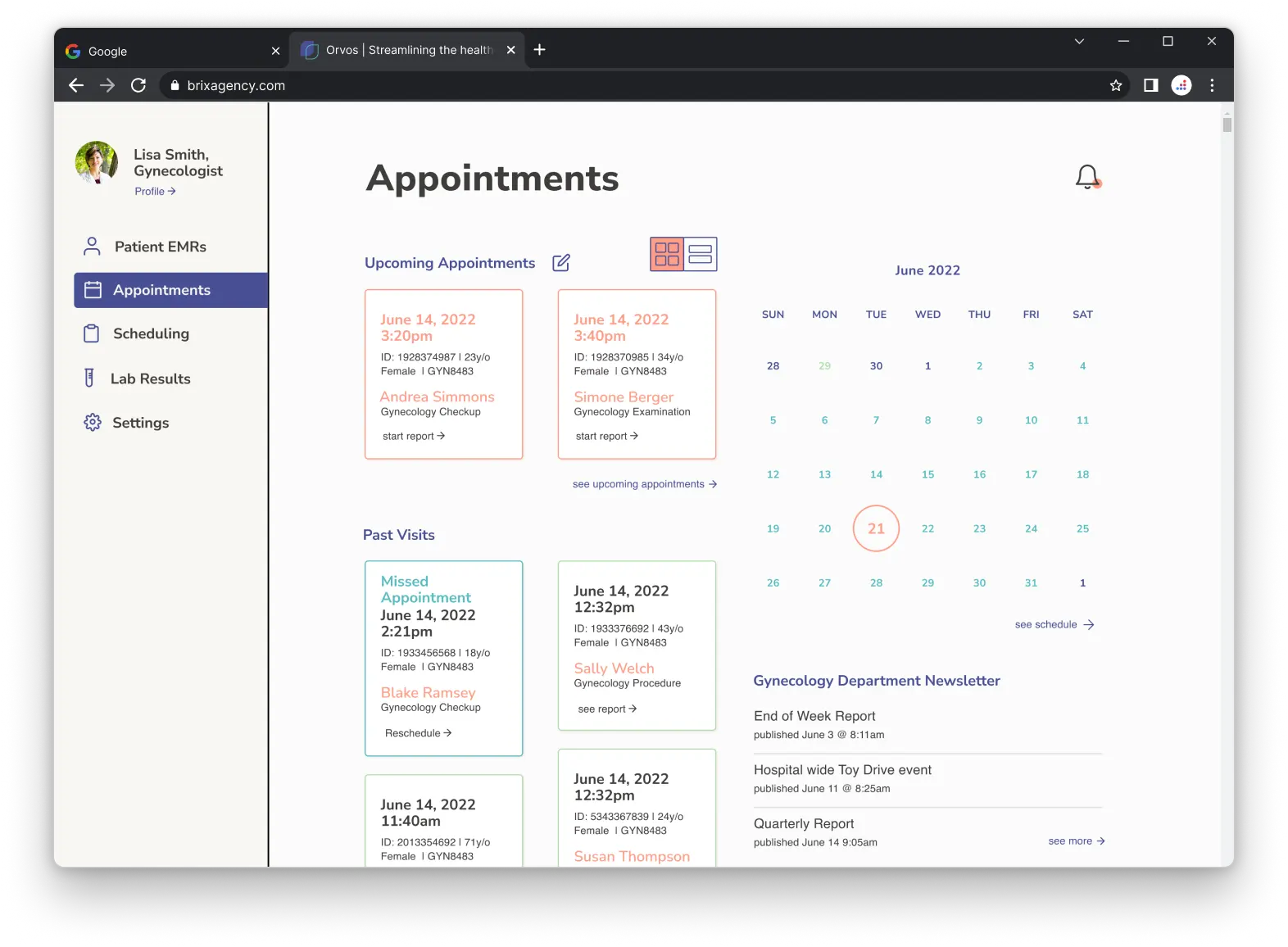The image size is (1288, 947).
Task: Start report for Andrea Simmons
Action: [414, 436]
